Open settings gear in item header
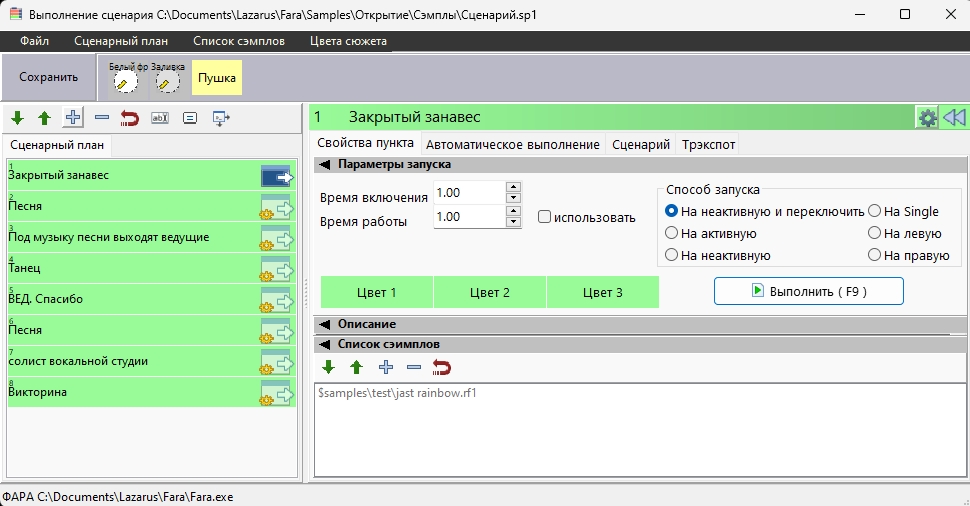This screenshot has width=970, height=506. (927, 117)
